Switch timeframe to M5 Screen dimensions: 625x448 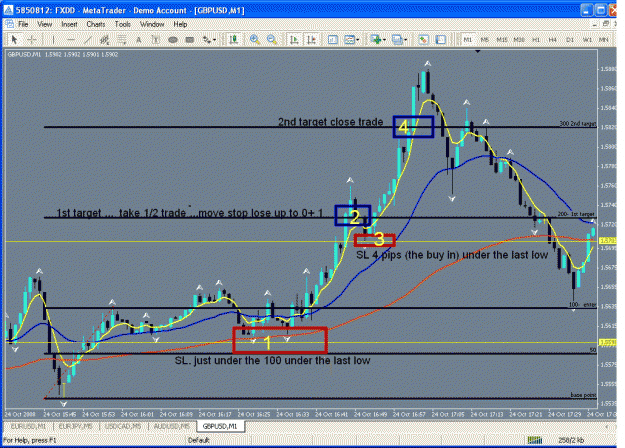(x=484, y=39)
